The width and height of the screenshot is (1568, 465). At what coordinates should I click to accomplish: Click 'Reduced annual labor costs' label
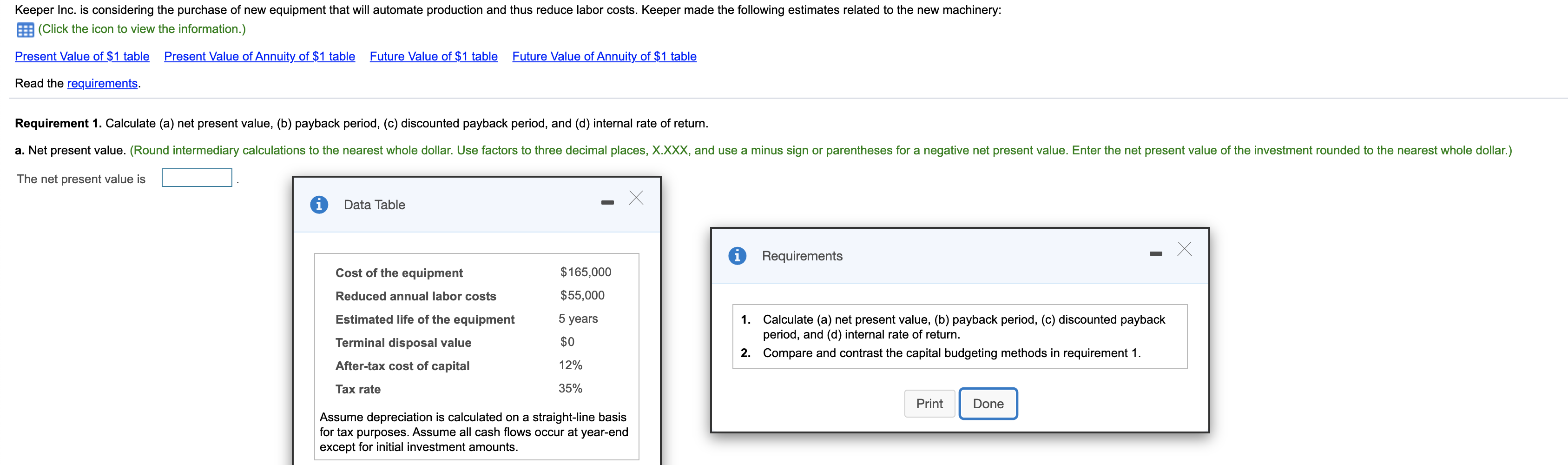[x=416, y=296]
